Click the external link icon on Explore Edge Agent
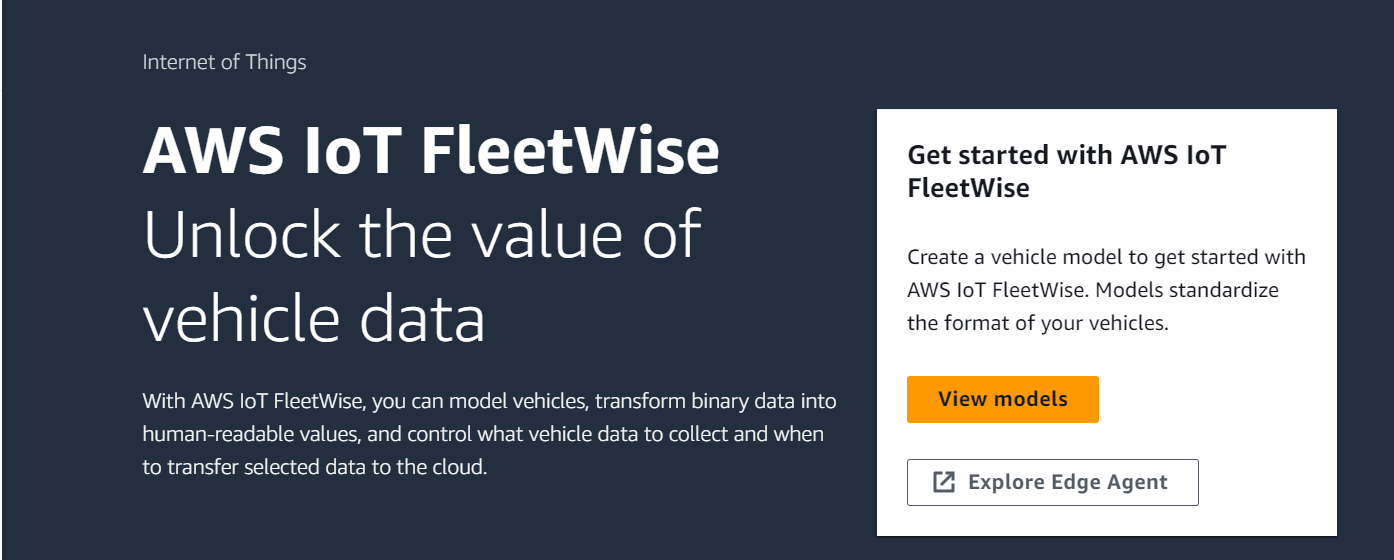Viewport: 1394px width, 560px height. [944, 482]
